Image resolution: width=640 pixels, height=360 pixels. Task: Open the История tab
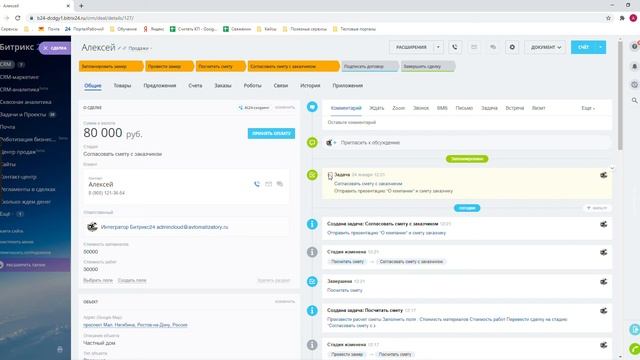coord(310,86)
